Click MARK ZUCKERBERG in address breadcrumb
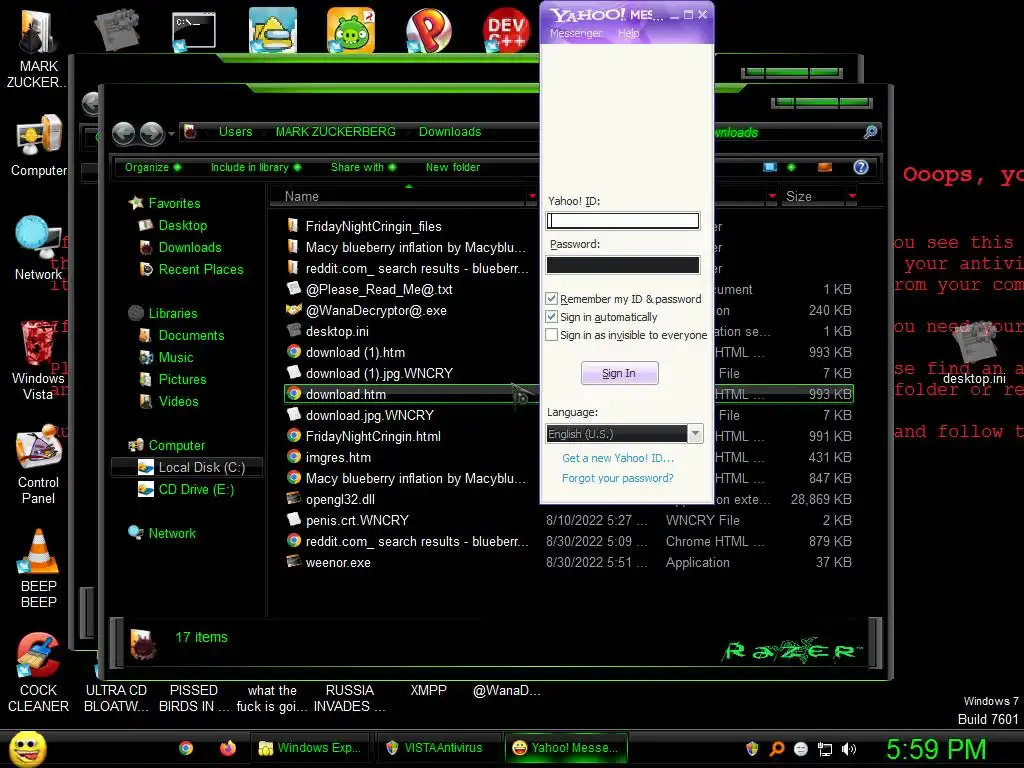Viewport: 1024px width, 768px height. pyautogui.click(x=336, y=132)
